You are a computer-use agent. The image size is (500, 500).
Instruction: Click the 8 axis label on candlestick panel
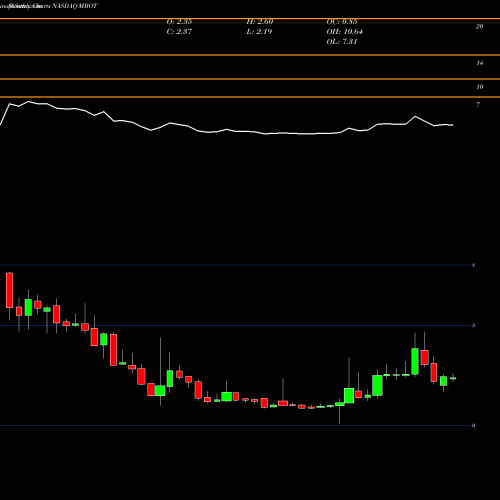(x=473, y=265)
